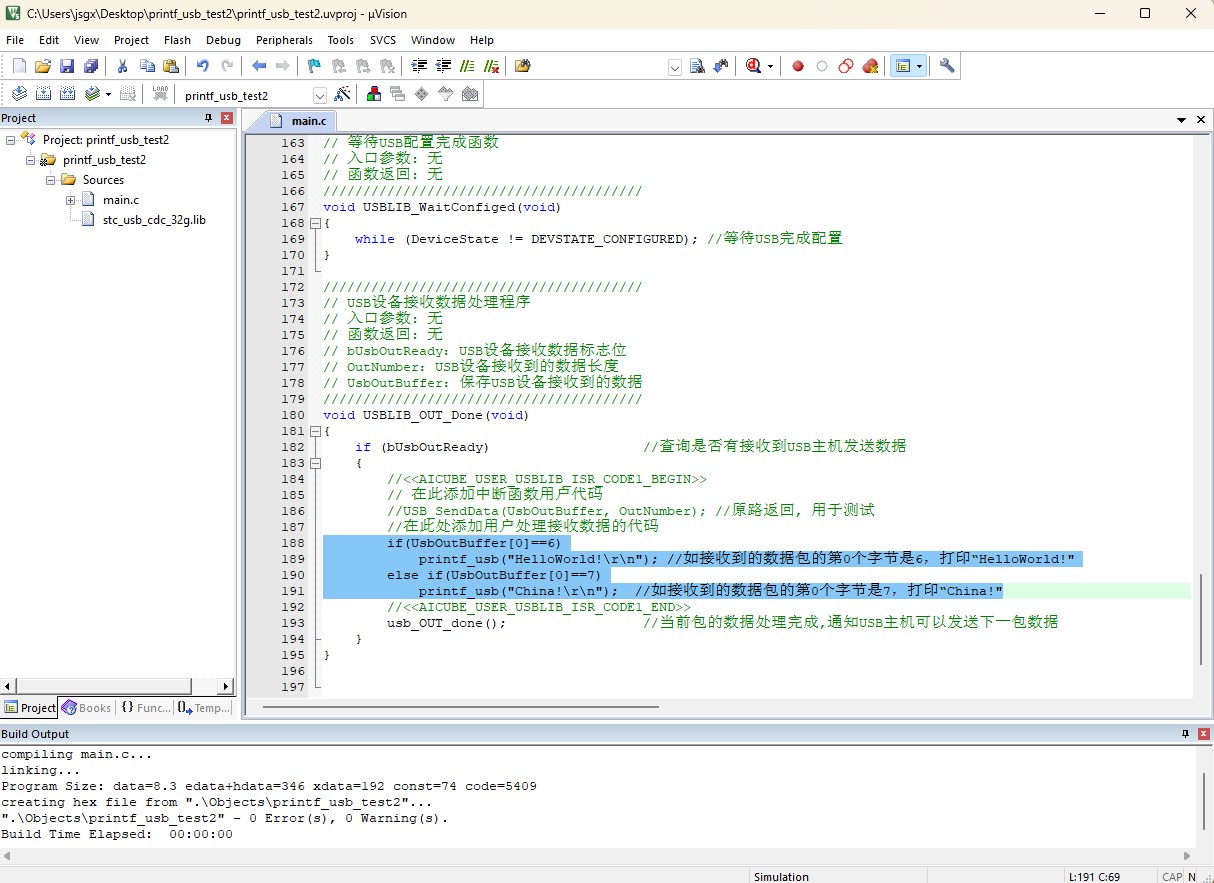Viewport: 1214px width, 883px height.
Task: Insert a breakpoint with the red dot icon
Action: pos(798,66)
